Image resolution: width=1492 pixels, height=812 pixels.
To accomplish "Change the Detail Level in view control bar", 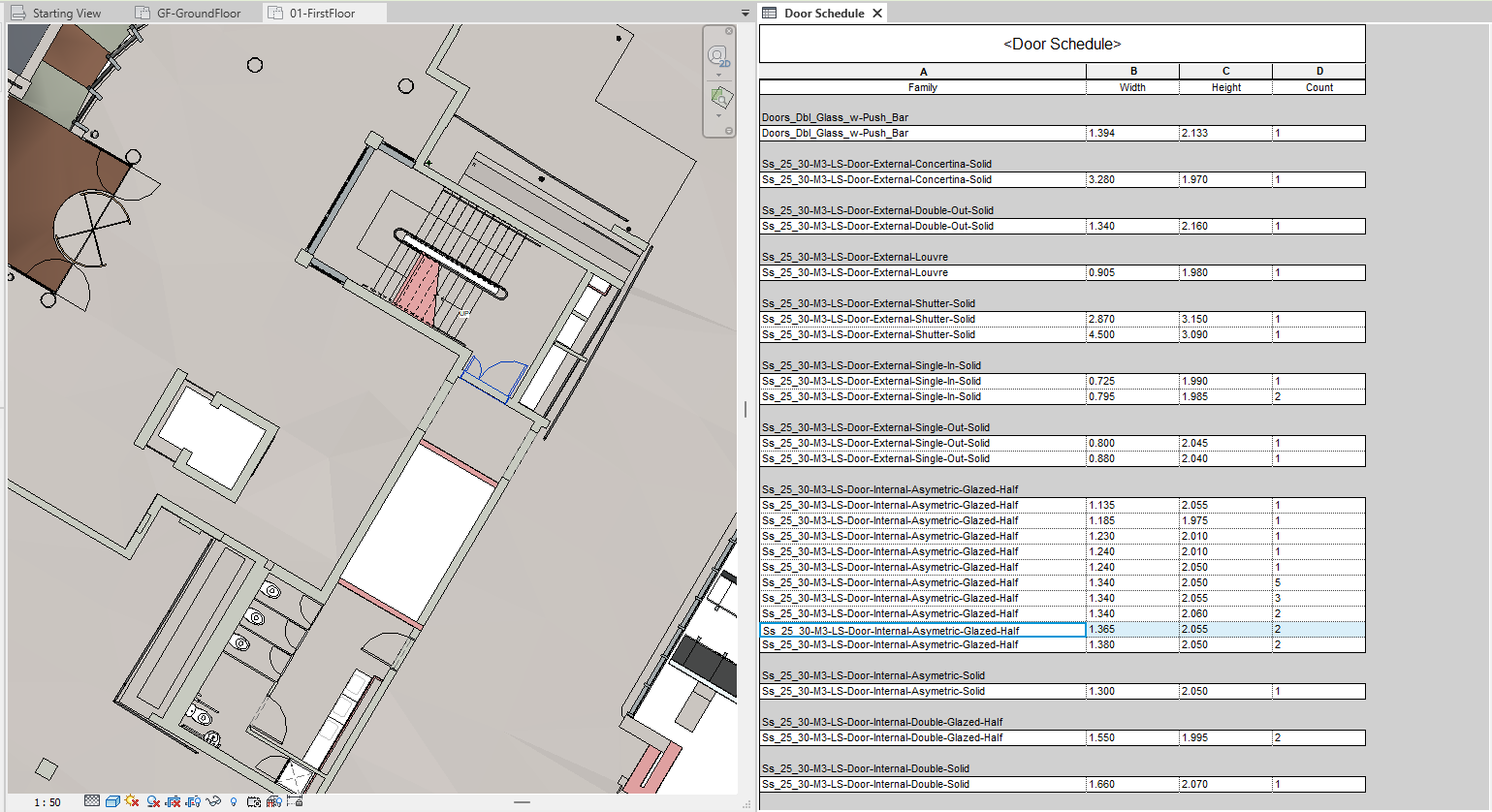I will click(92, 800).
